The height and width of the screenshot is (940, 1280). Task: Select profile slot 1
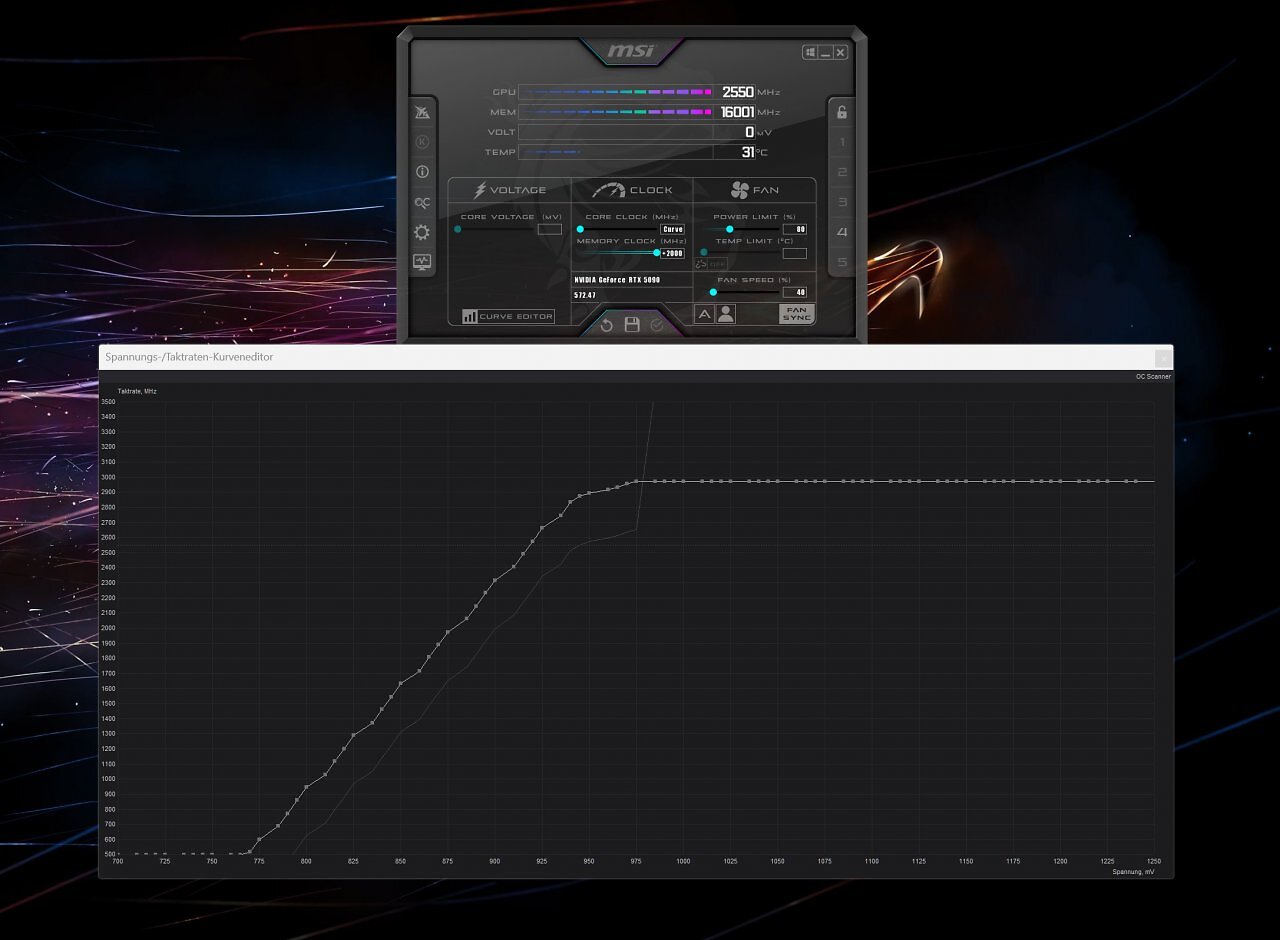pos(842,142)
